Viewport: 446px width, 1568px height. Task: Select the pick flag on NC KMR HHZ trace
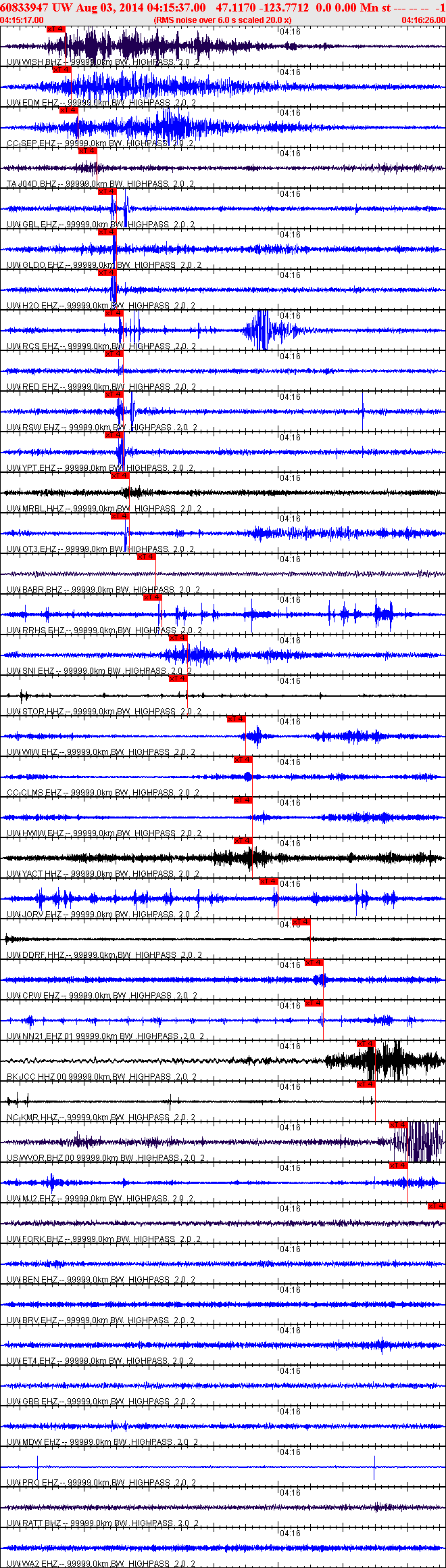[366, 1084]
